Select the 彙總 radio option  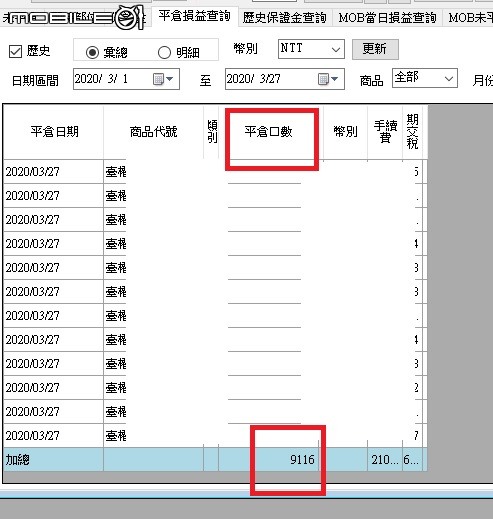point(92,52)
